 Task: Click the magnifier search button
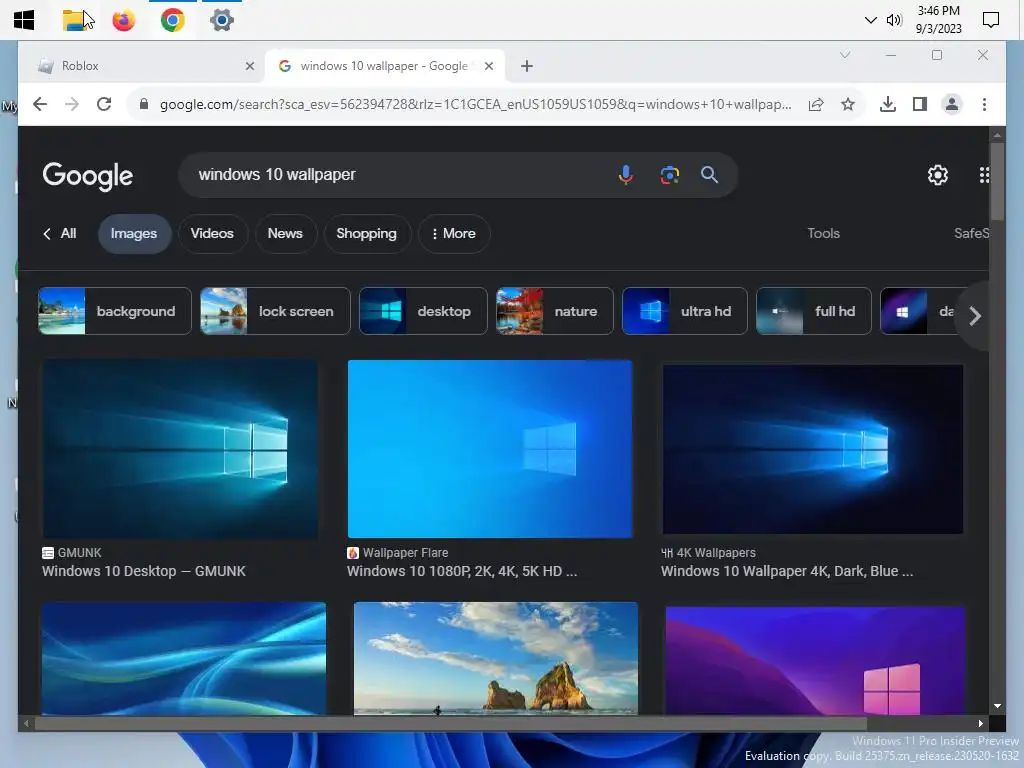coord(709,175)
